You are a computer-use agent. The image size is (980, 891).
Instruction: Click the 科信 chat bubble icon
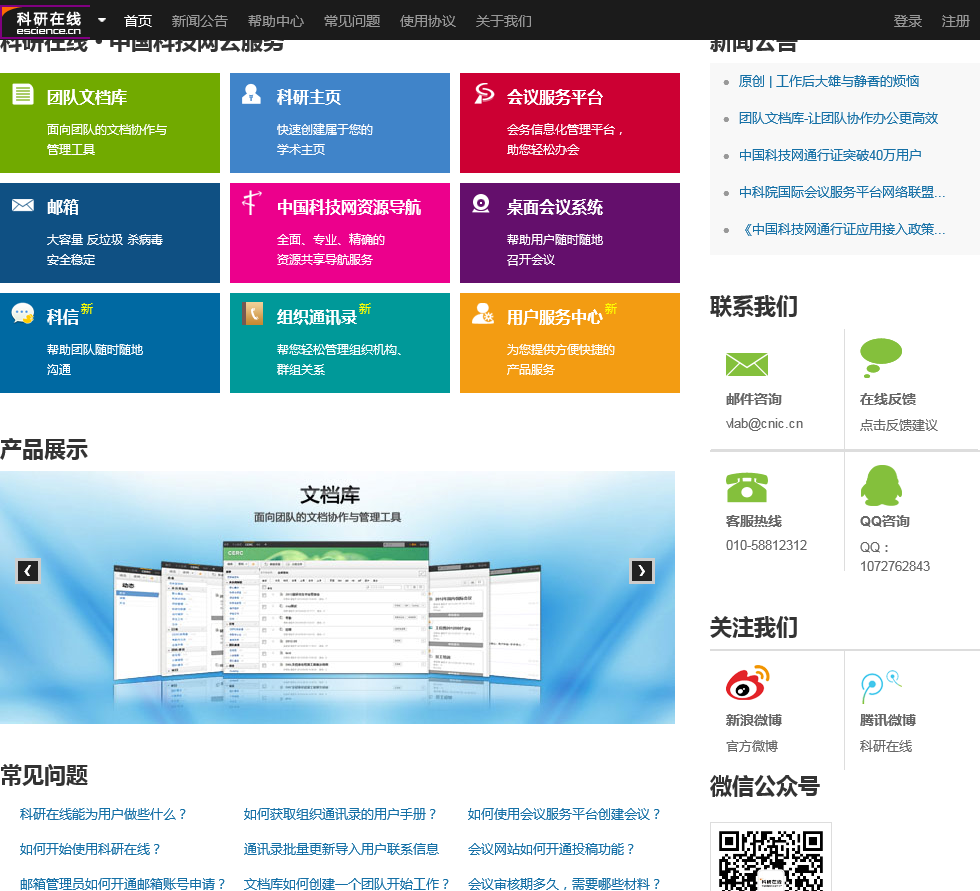(23, 313)
